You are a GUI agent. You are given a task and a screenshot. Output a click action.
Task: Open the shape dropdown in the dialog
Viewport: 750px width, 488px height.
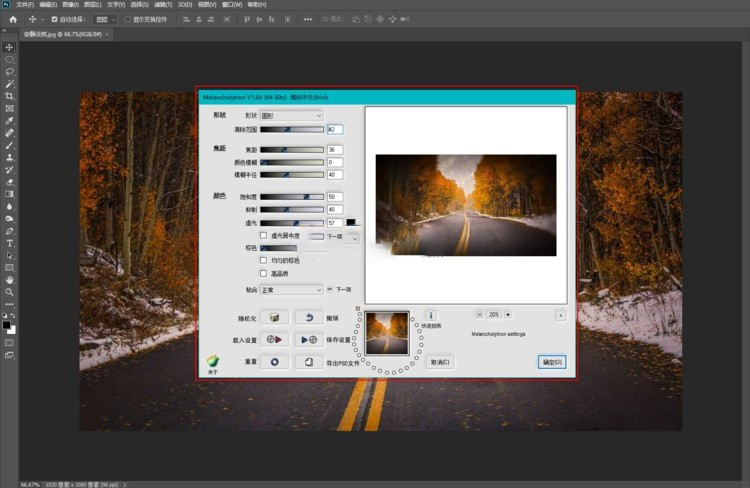pyautogui.click(x=291, y=116)
